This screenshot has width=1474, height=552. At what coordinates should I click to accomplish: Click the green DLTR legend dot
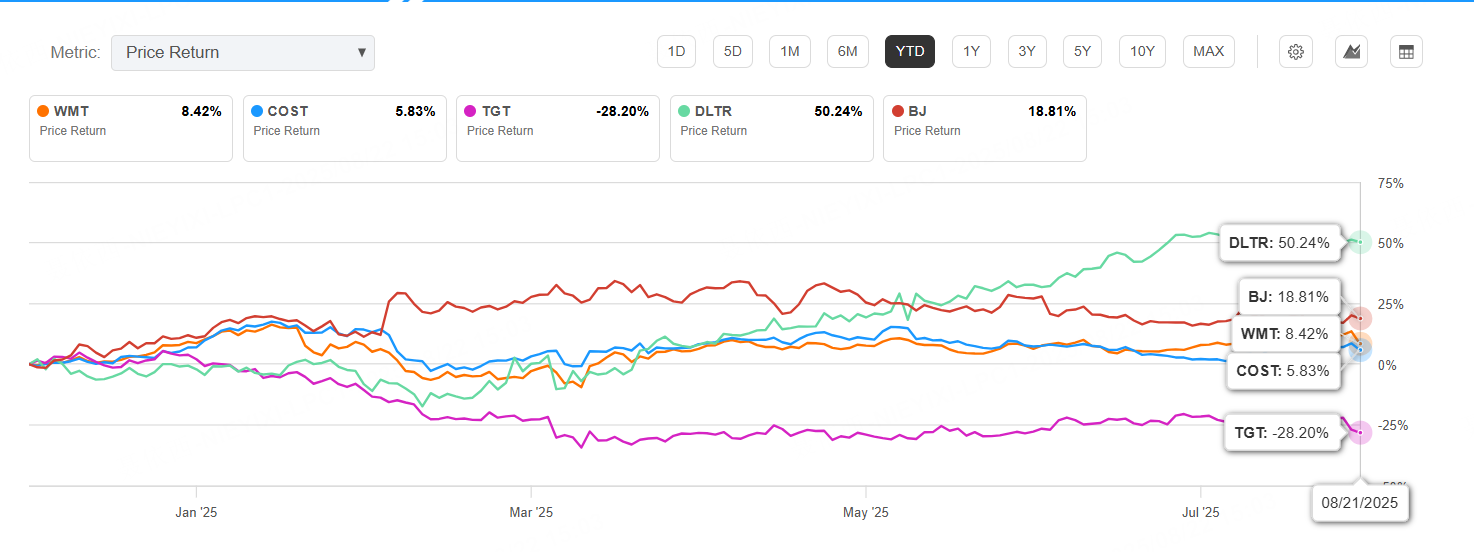[683, 112]
